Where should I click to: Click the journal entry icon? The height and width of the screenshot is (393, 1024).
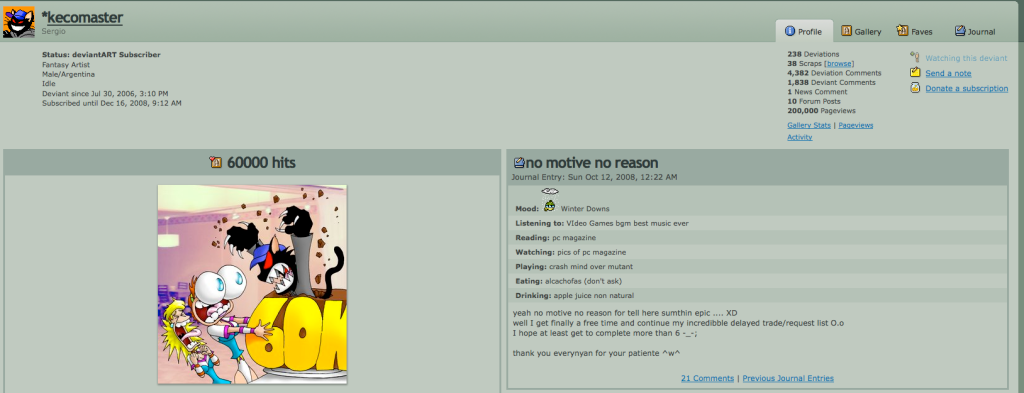519,162
